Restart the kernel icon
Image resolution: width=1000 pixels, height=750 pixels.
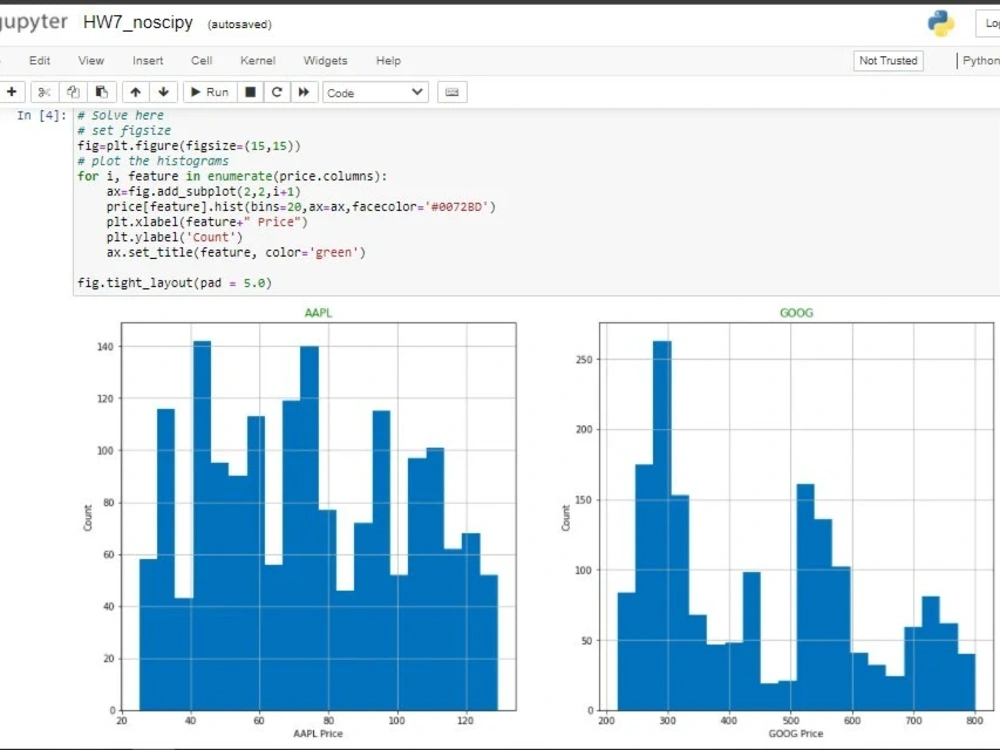(x=277, y=92)
